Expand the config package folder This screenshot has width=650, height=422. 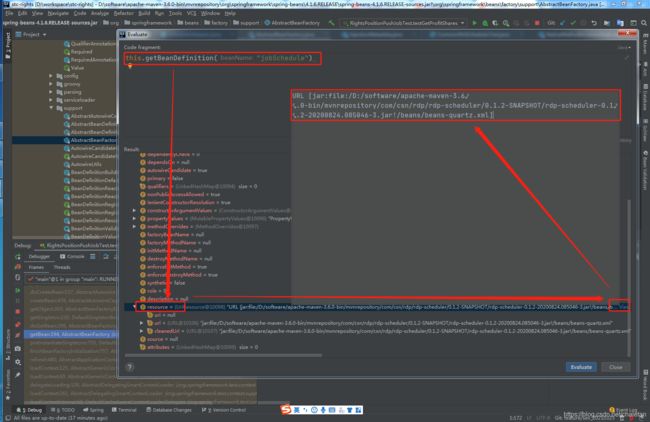point(51,76)
